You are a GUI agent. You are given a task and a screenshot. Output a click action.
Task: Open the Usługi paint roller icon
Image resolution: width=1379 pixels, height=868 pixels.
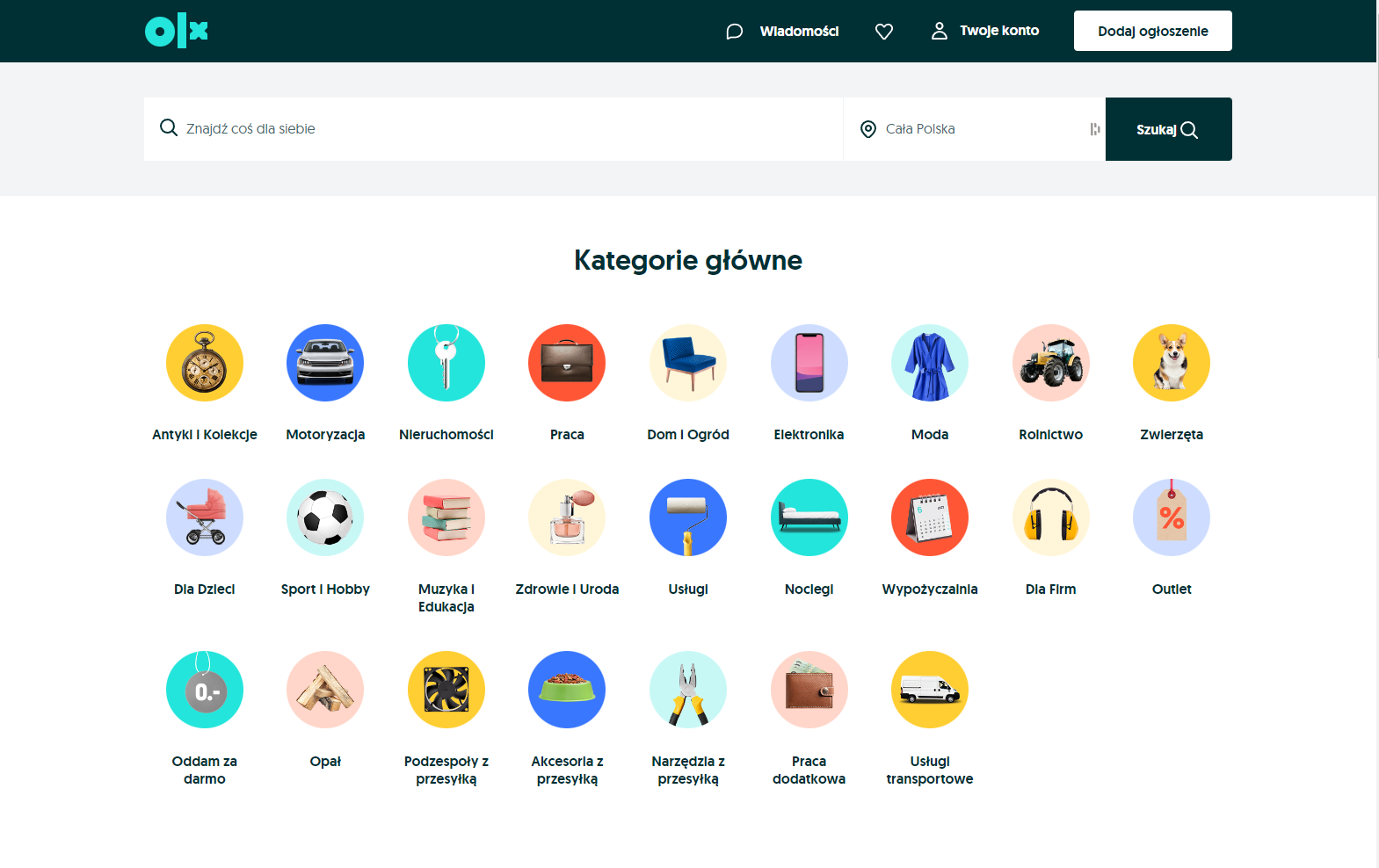(688, 517)
